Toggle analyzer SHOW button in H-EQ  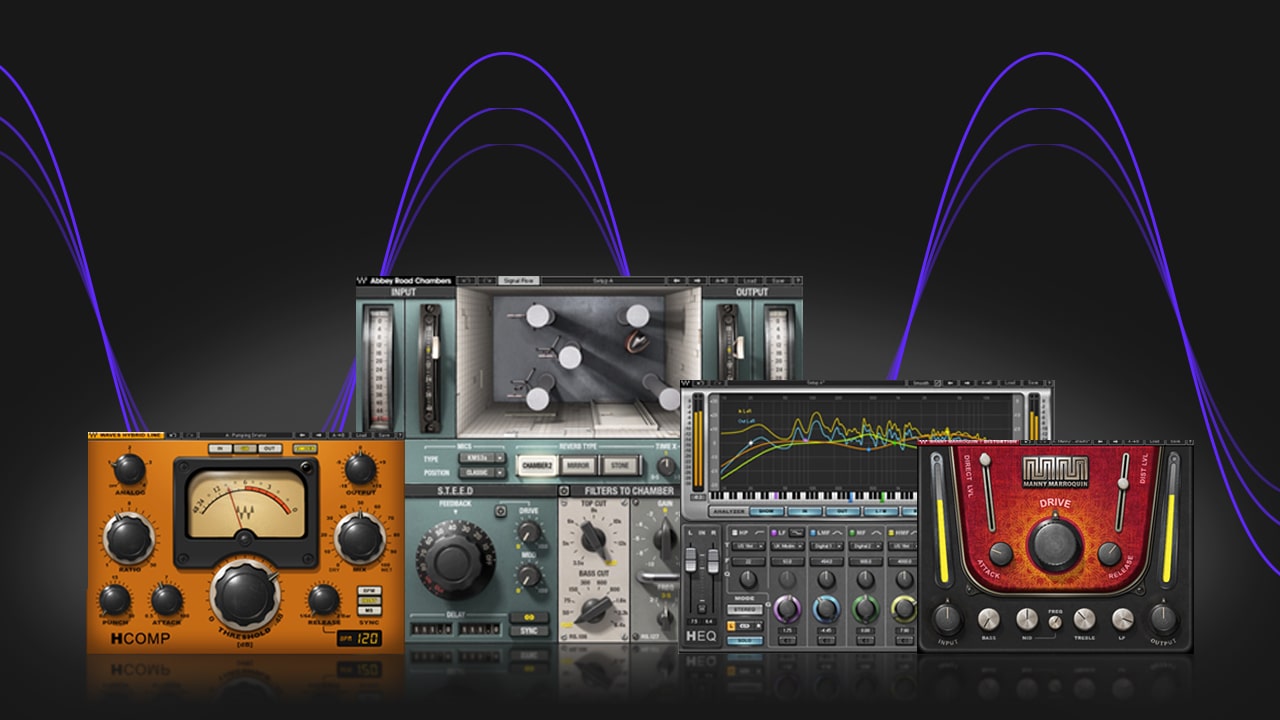point(767,511)
